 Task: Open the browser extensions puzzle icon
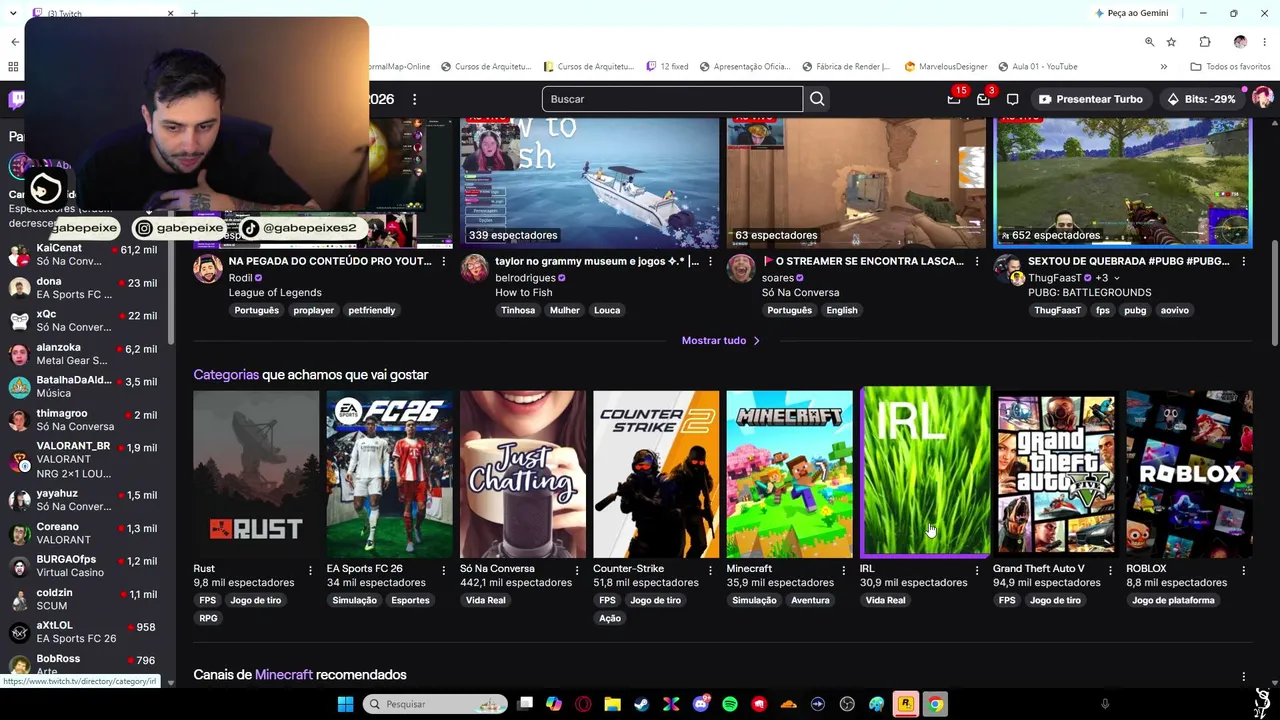tap(1205, 42)
